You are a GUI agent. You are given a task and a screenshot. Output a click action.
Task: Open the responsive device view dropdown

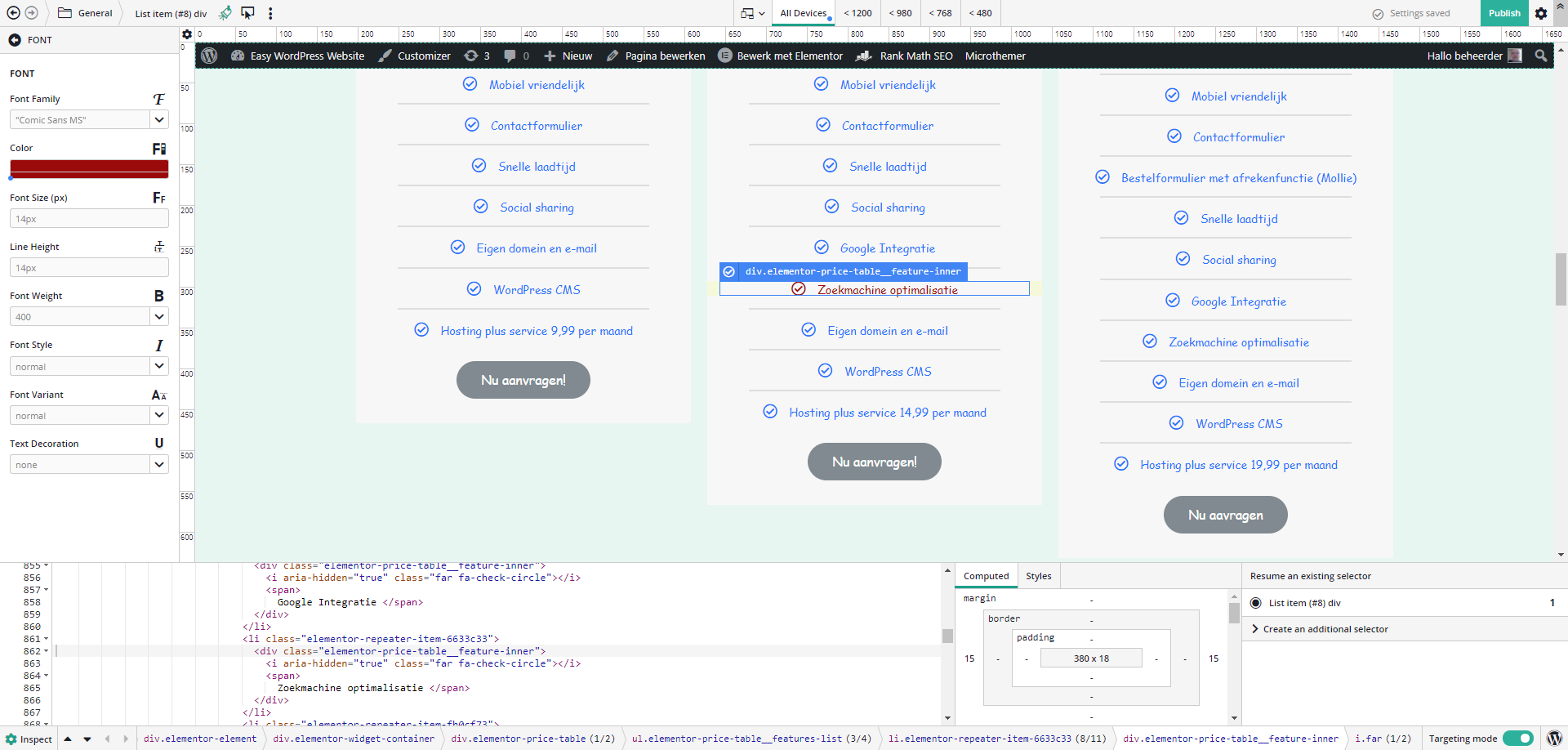(x=753, y=13)
